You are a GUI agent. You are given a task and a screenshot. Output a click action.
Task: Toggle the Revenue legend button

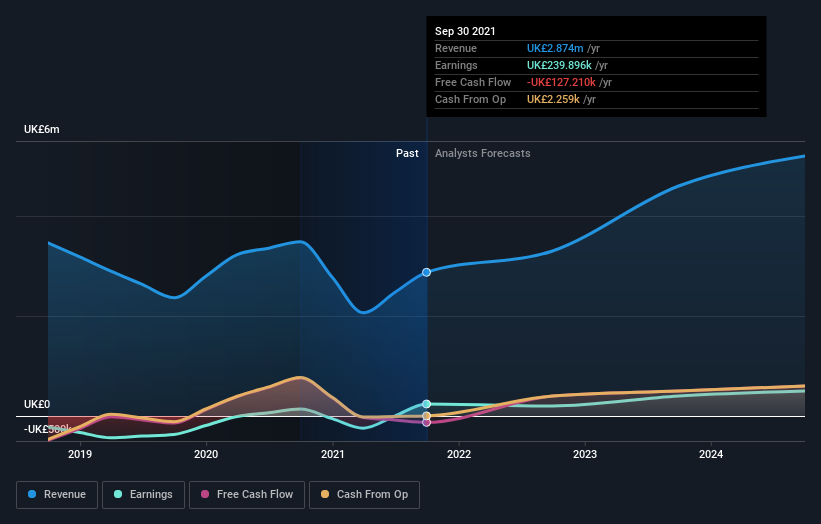[x=57, y=495]
